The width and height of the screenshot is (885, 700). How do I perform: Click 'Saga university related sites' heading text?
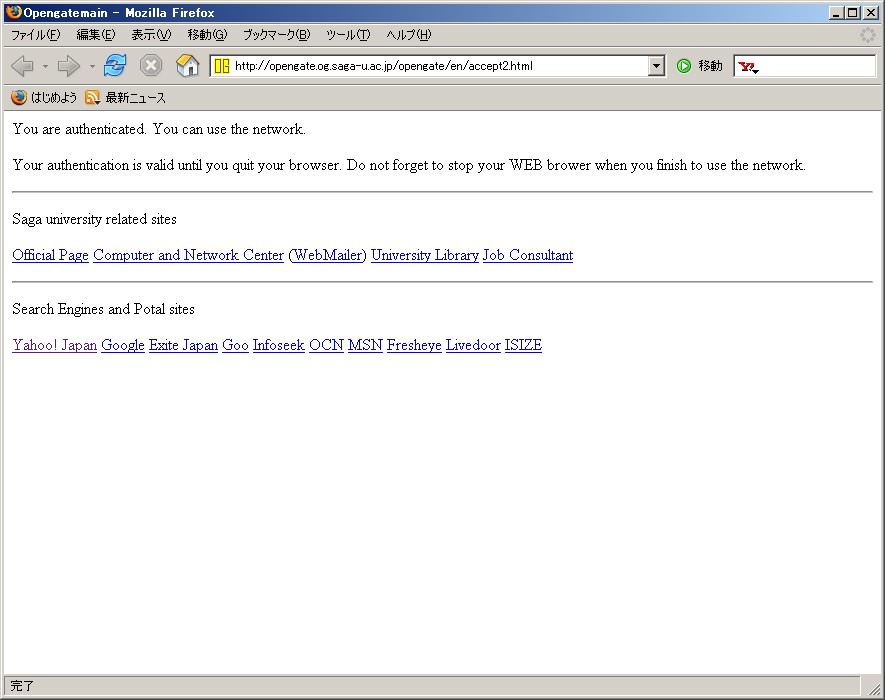click(94, 219)
